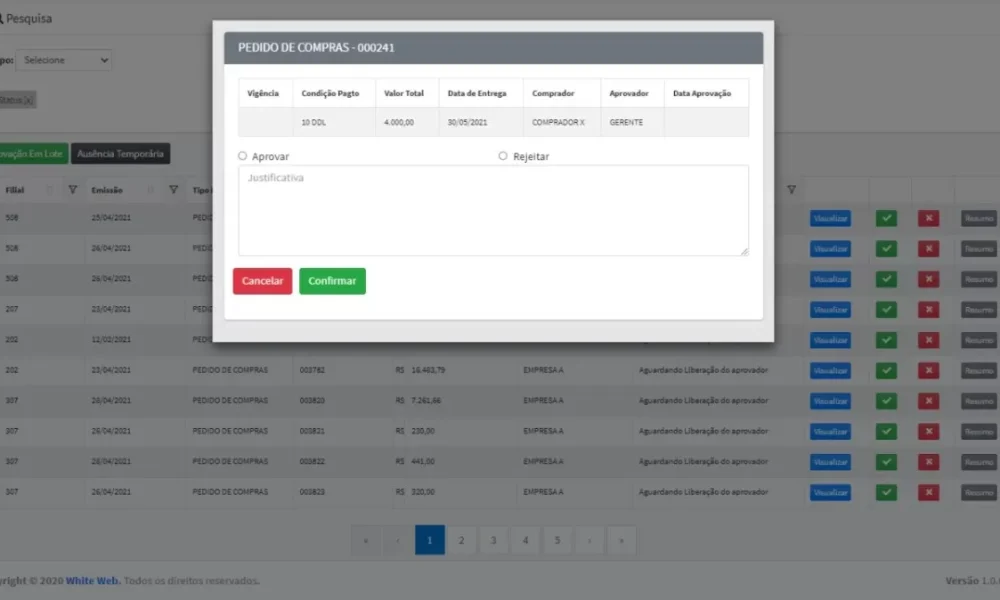Screen dimensions: 1000x600
Task: Click in the Justificativa text area
Action: (x=493, y=210)
